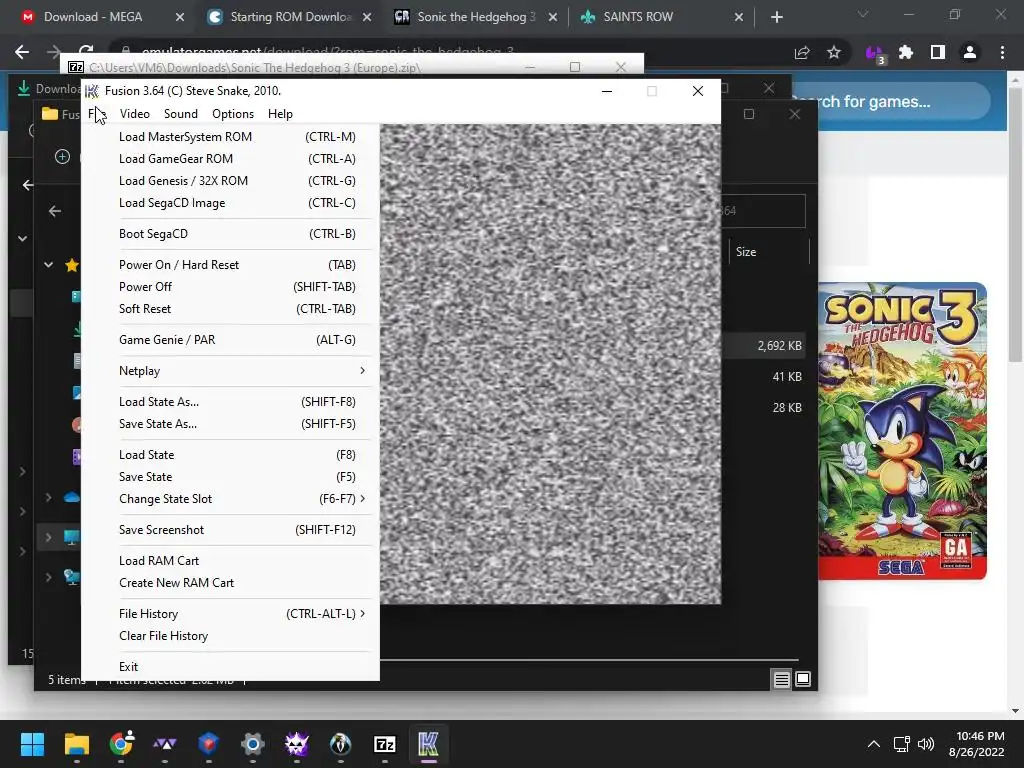Choose Load GameGear ROM
Viewport: 1024px width, 768px height.
coord(231,159)
